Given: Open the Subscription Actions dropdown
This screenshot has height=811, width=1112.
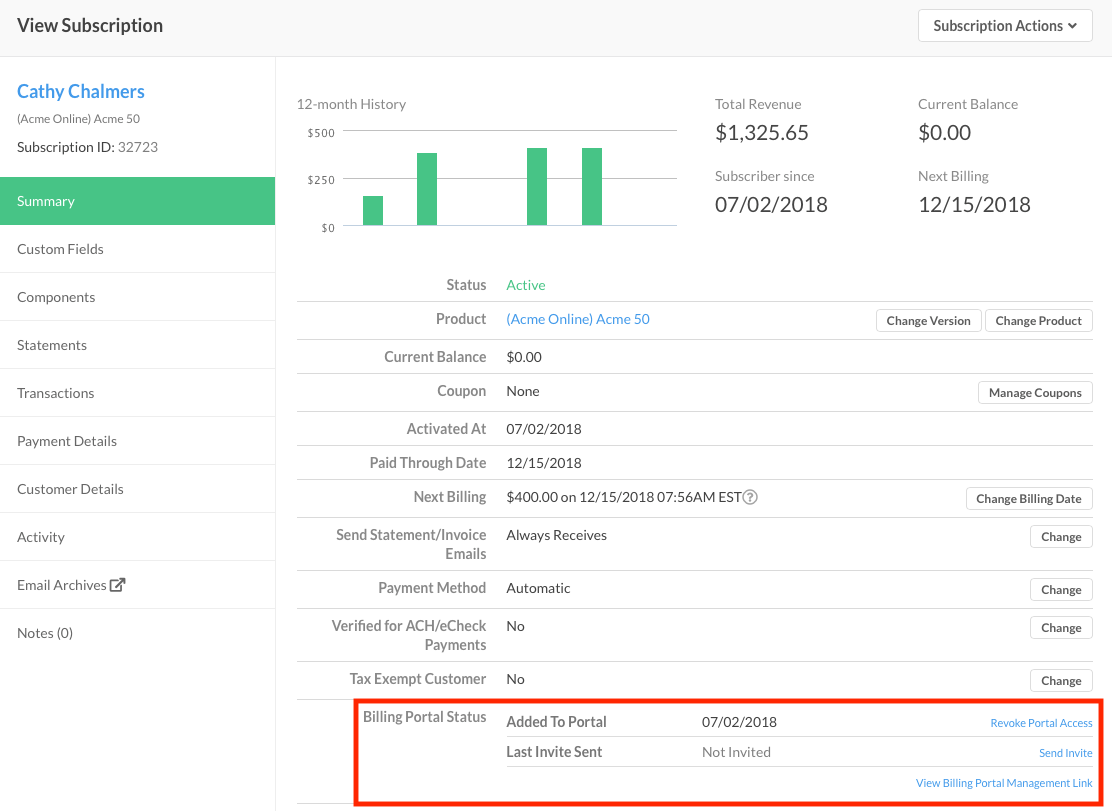Looking at the screenshot, I should tap(1004, 25).
